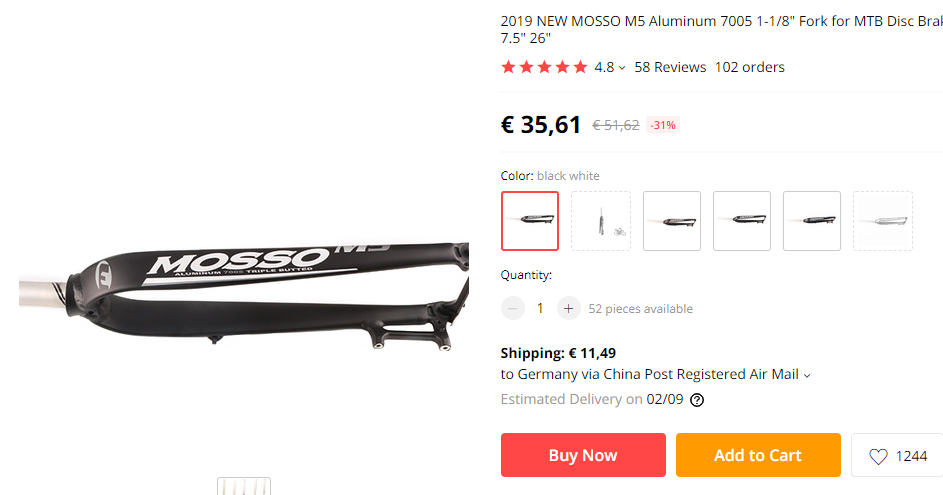Open the small thumbnail below product image

point(244,486)
